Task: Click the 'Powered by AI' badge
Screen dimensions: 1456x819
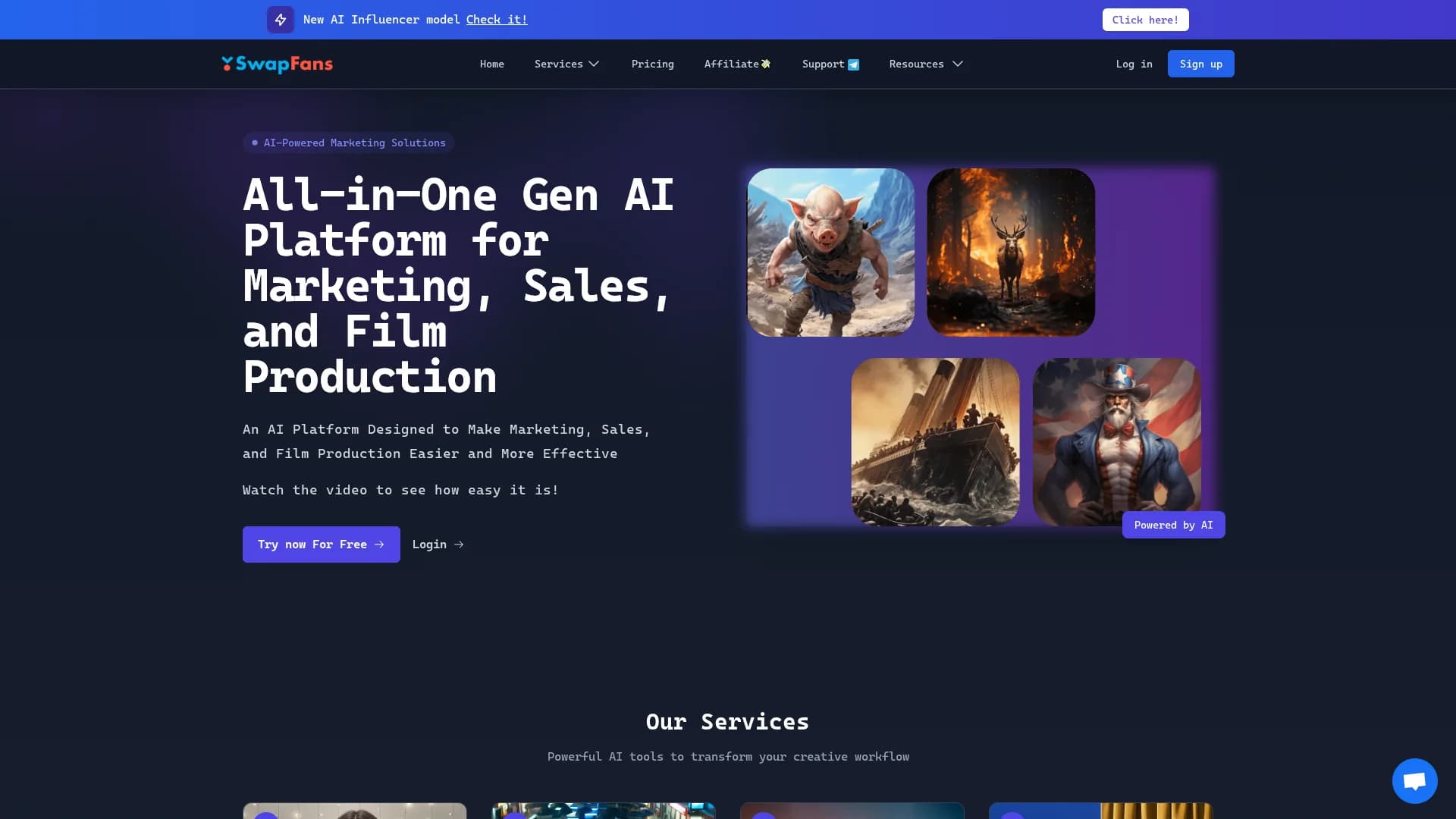Action: 1173,525
